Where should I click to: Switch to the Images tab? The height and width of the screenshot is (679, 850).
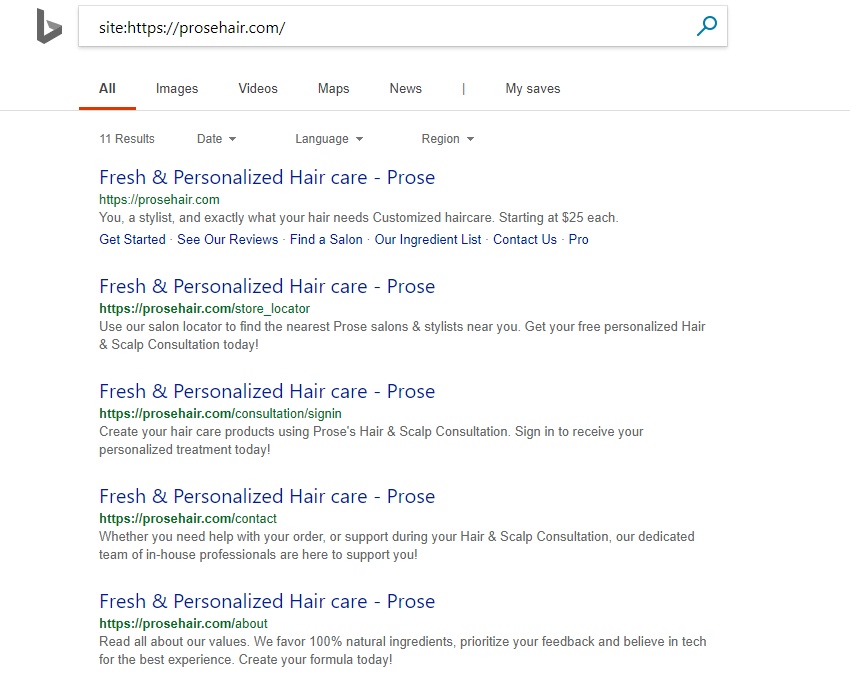pos(176,88)
